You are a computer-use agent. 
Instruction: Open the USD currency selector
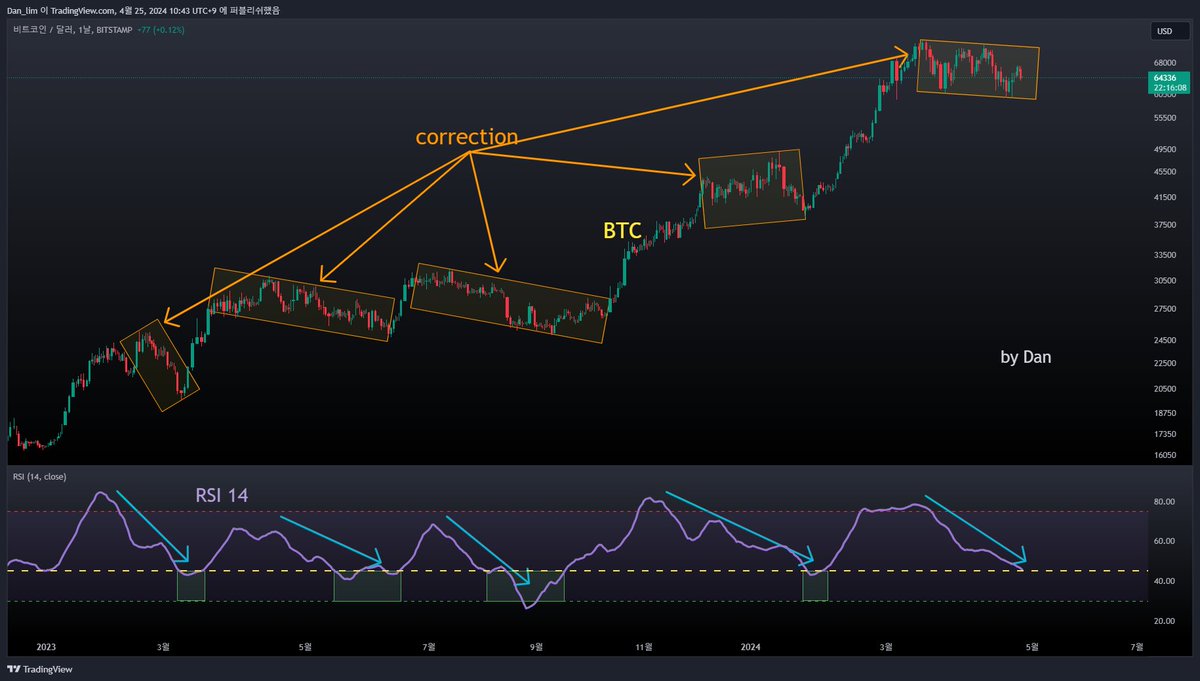click(1168, 31)
